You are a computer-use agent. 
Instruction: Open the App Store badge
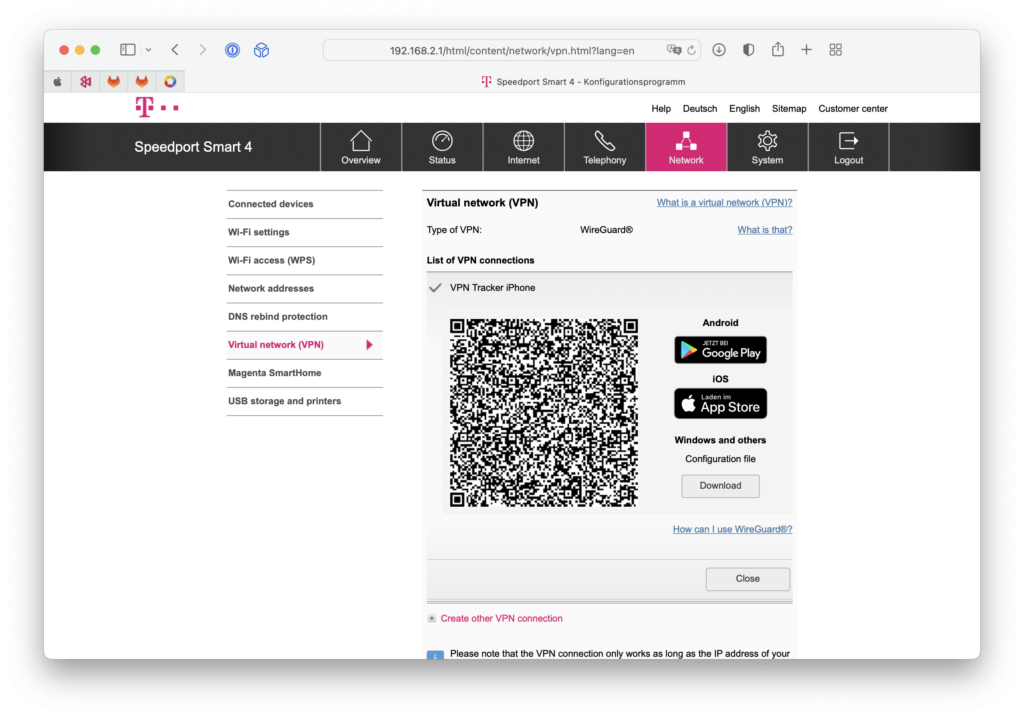coord(720,404)
